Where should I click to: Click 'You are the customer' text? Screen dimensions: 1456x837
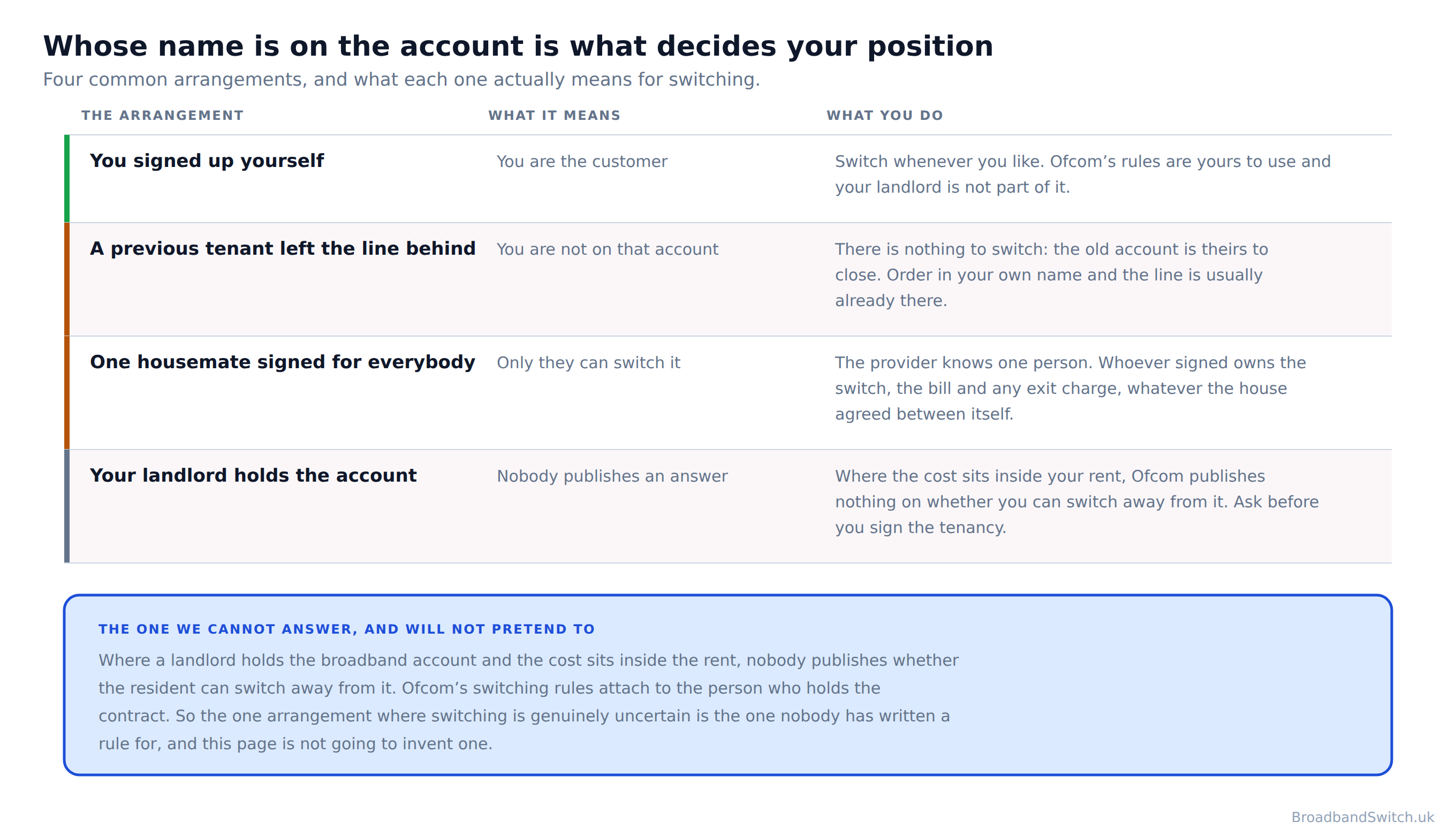tap(582, 162)
